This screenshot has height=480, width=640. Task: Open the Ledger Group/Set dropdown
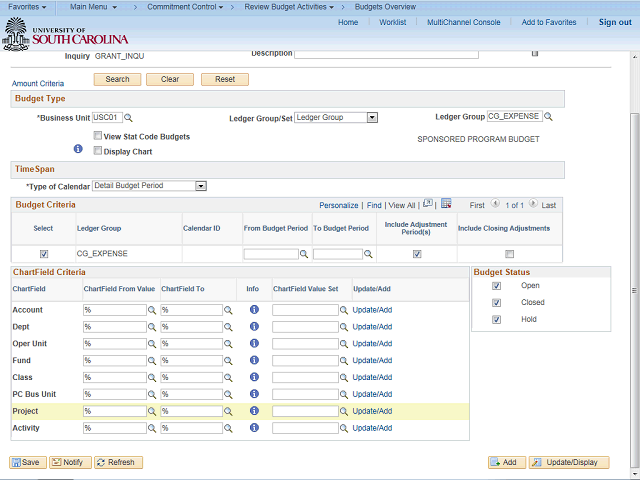(372, 118)
